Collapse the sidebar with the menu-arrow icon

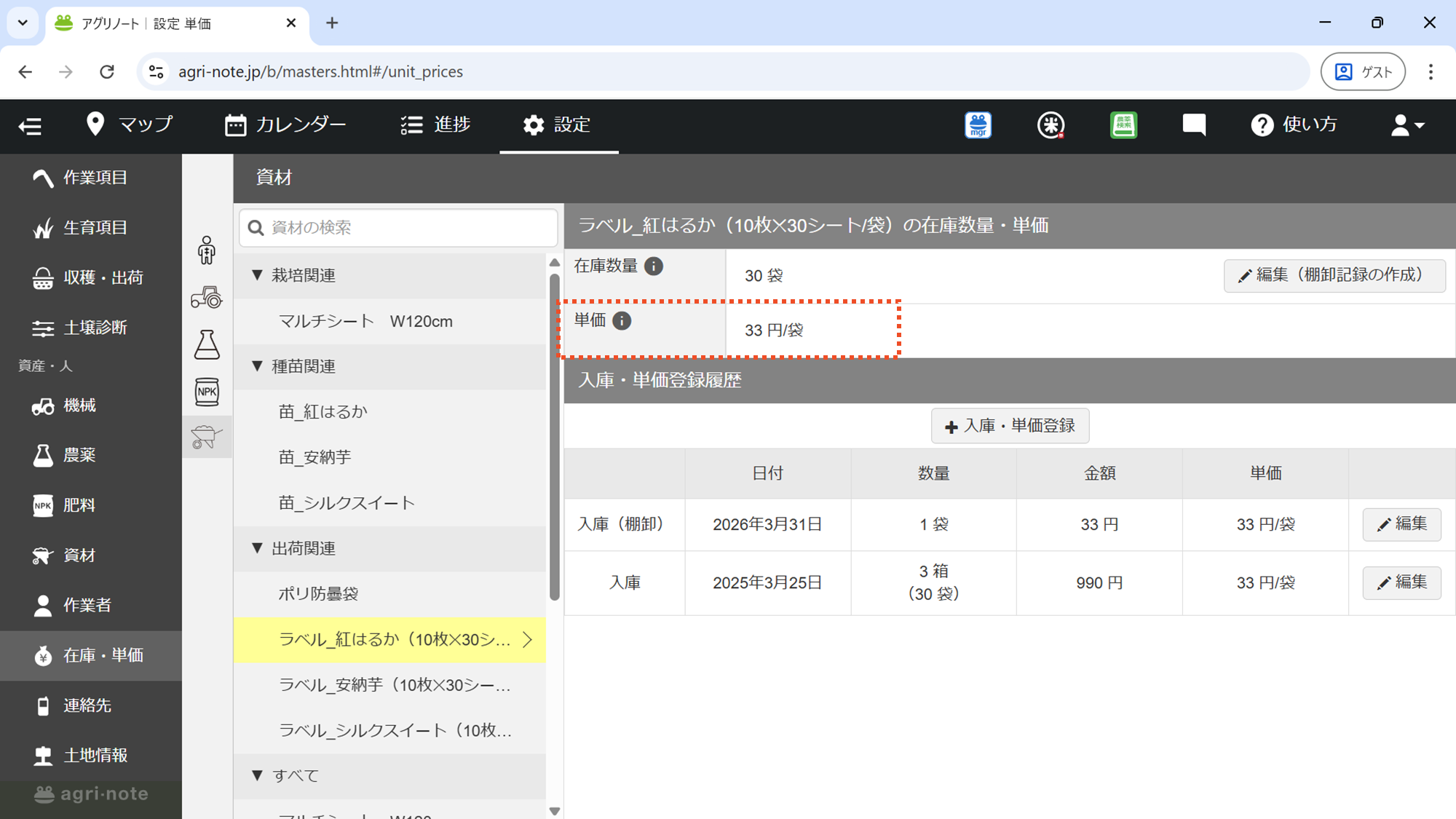30,126
